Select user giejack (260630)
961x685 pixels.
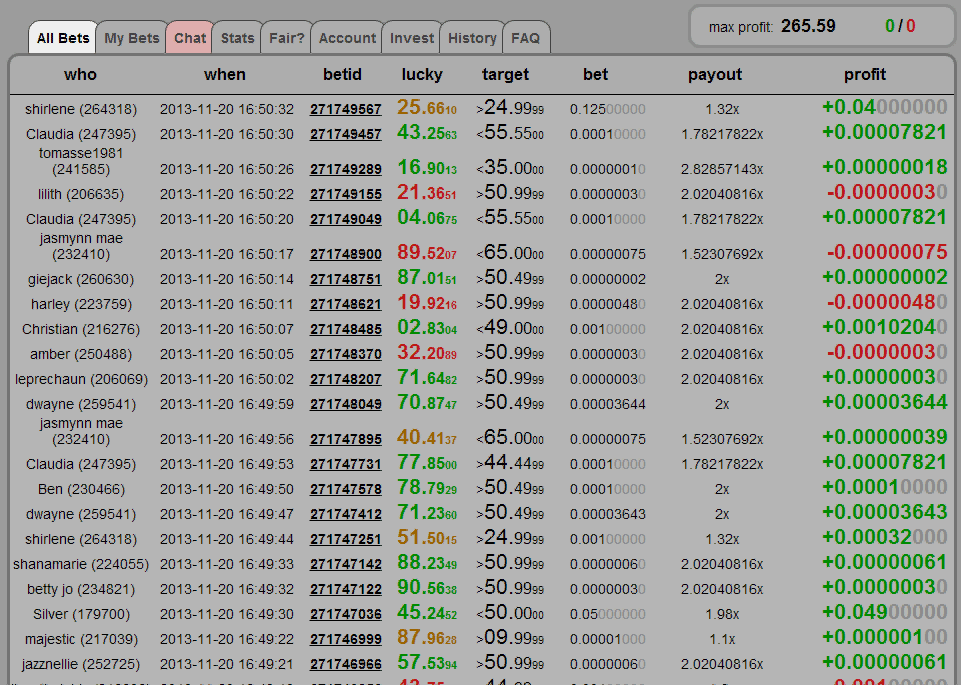tap(81, 279)
